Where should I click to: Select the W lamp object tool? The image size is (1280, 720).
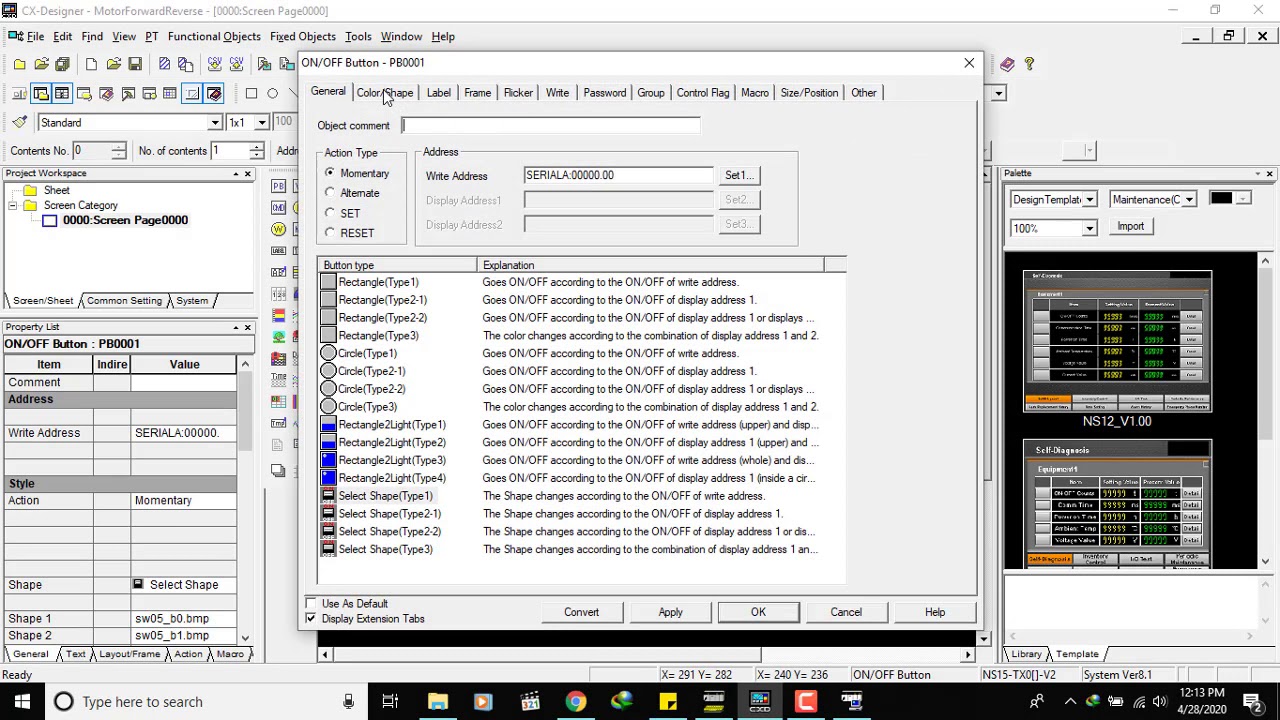(x=278, y=229)
